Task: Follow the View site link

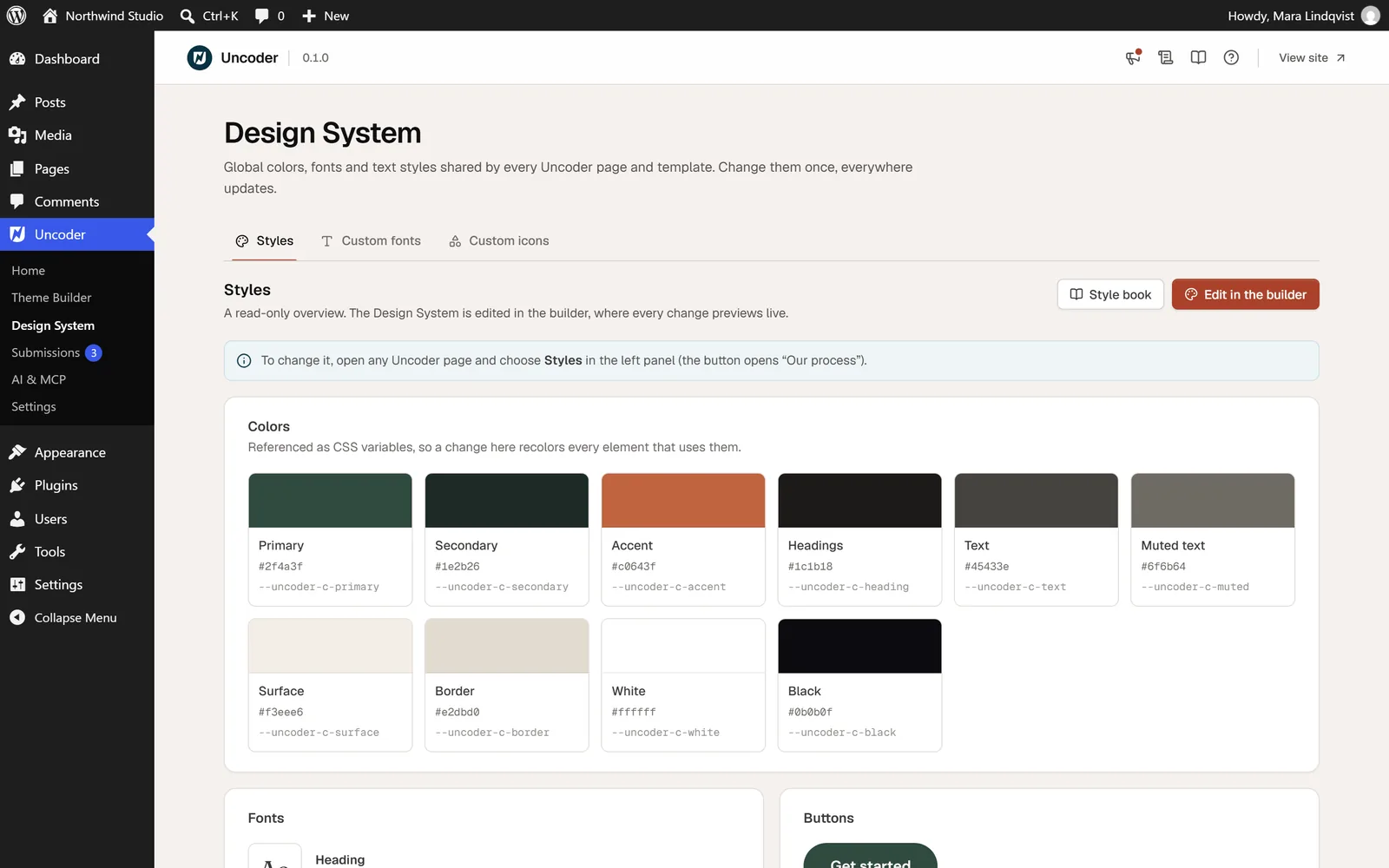Action: 1312,57
